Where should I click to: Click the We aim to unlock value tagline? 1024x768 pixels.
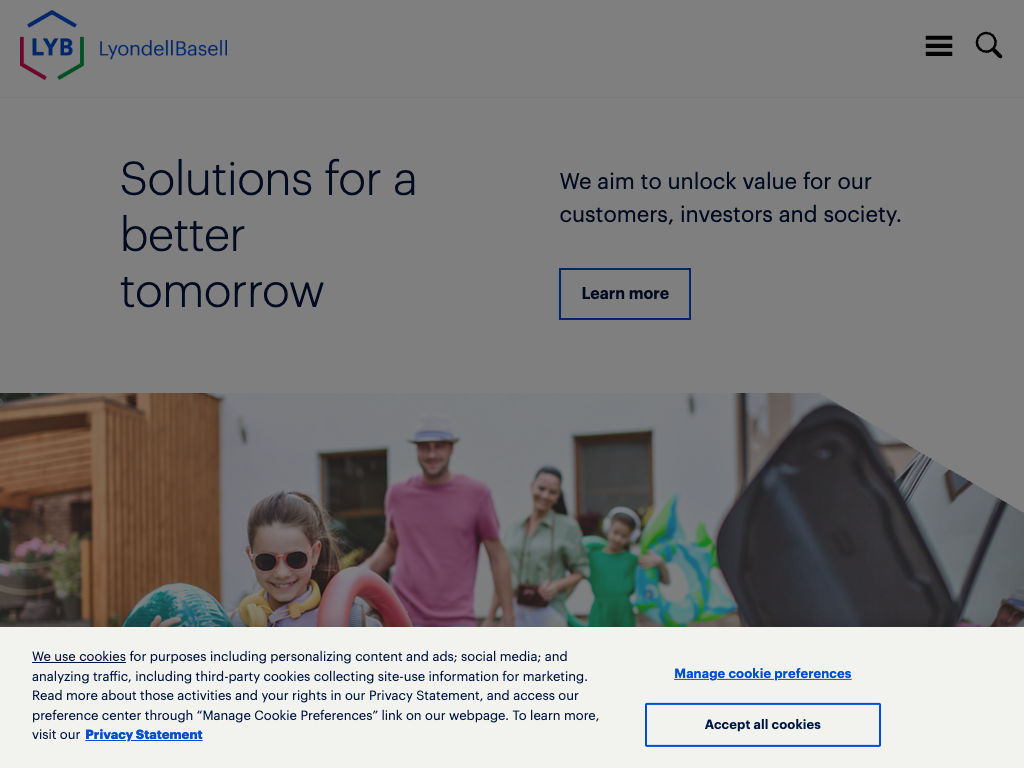click(x=730, y=198)
